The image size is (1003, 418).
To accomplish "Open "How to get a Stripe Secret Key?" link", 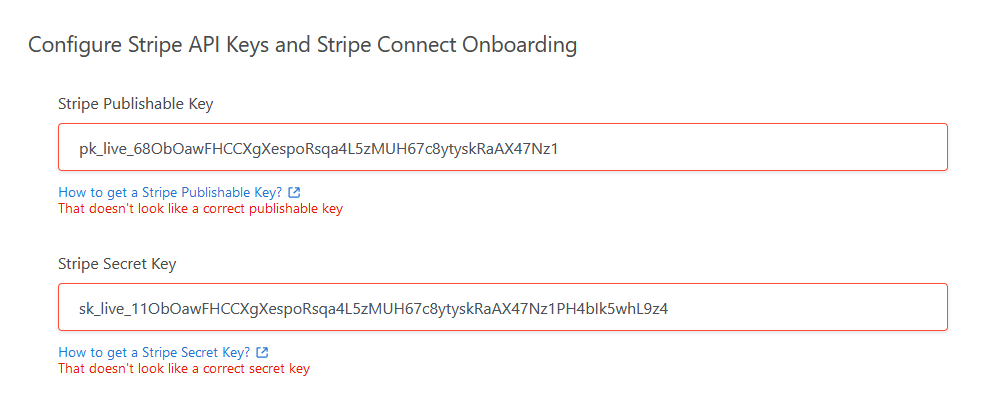I will tap(154, 352).
